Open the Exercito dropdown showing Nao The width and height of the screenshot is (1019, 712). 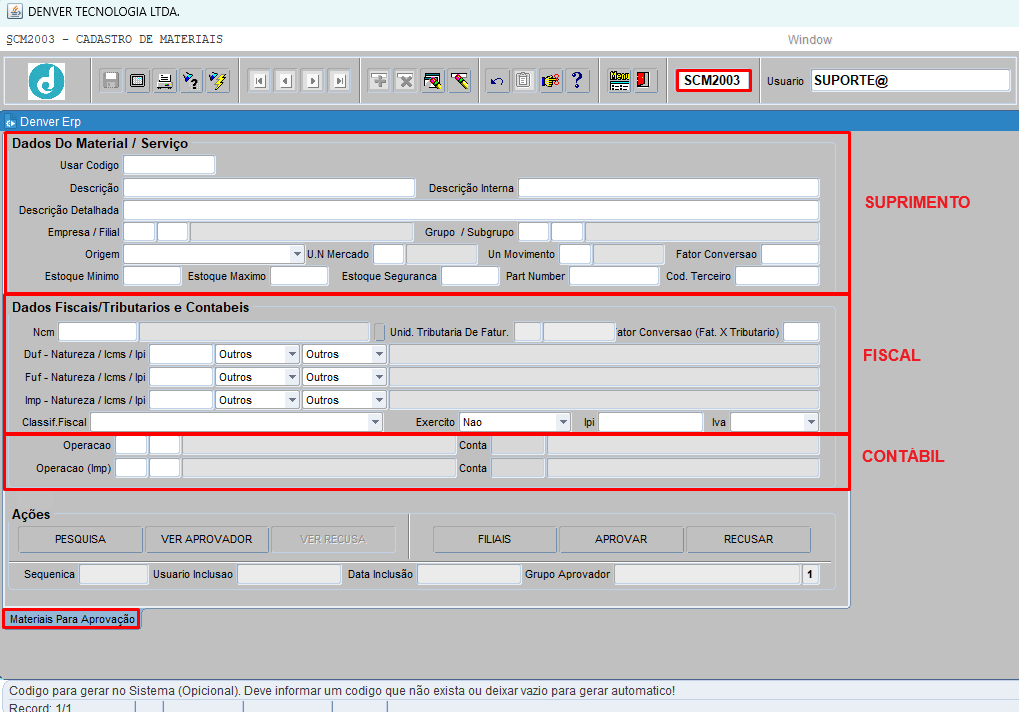564,423
